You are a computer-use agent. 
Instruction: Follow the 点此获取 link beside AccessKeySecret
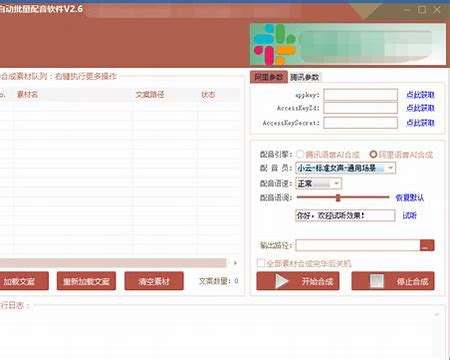coord(420,123)
